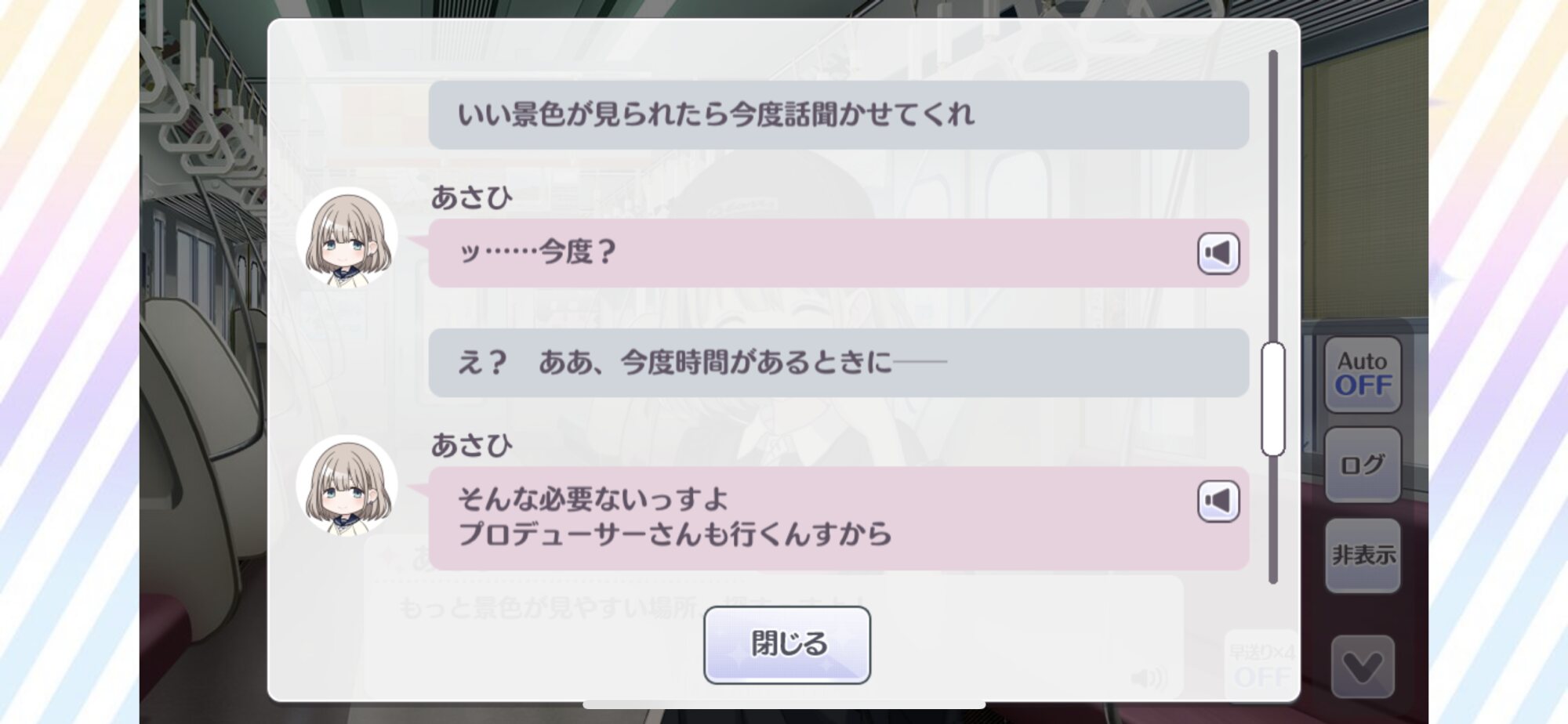
Task: Click the faded speaker volume icon
Action: (x=1149, y=678)
